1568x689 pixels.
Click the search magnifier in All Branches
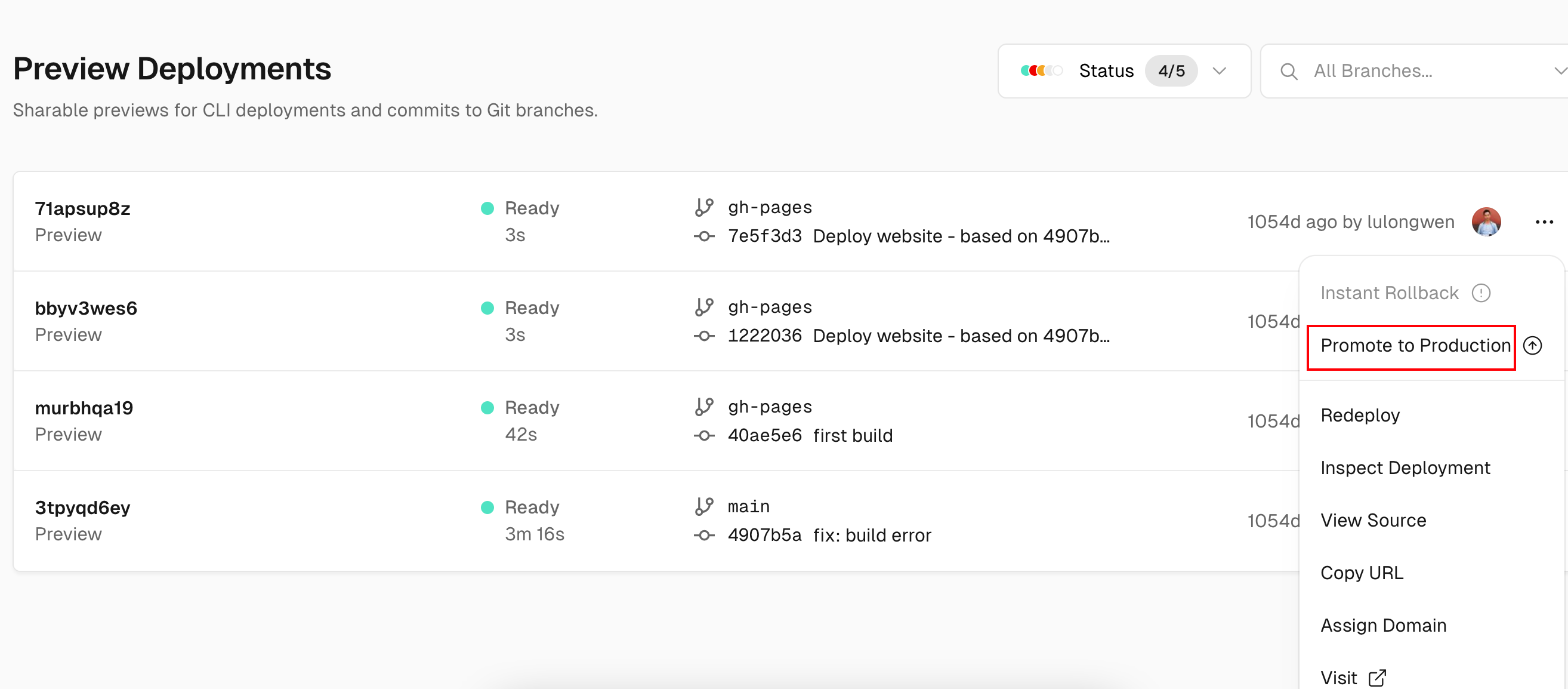(1288, 71)
